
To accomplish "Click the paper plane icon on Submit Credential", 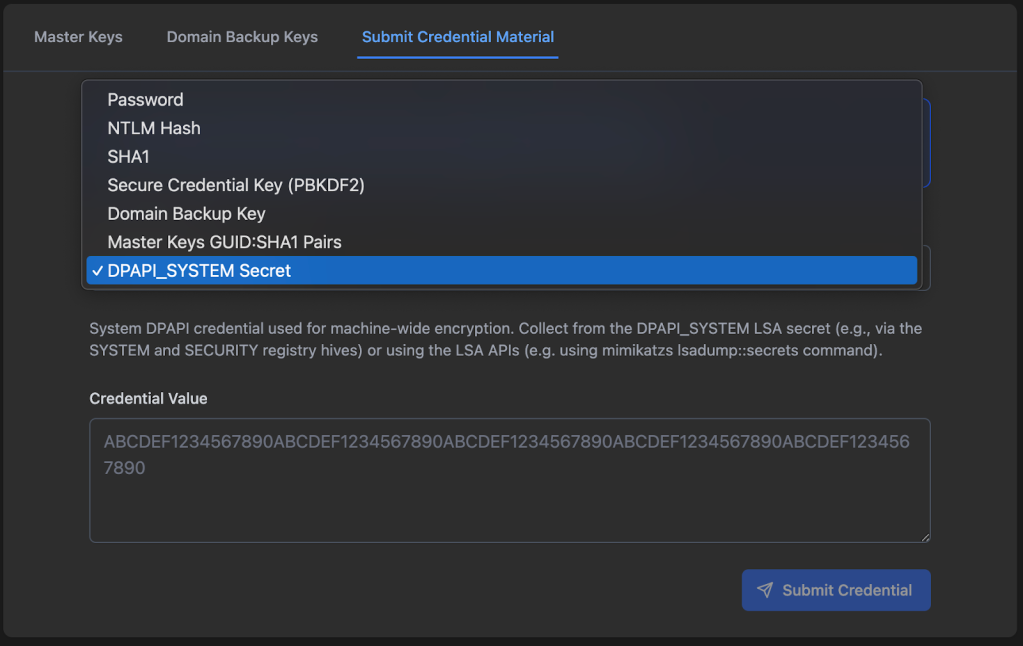I will coord(765,590).
